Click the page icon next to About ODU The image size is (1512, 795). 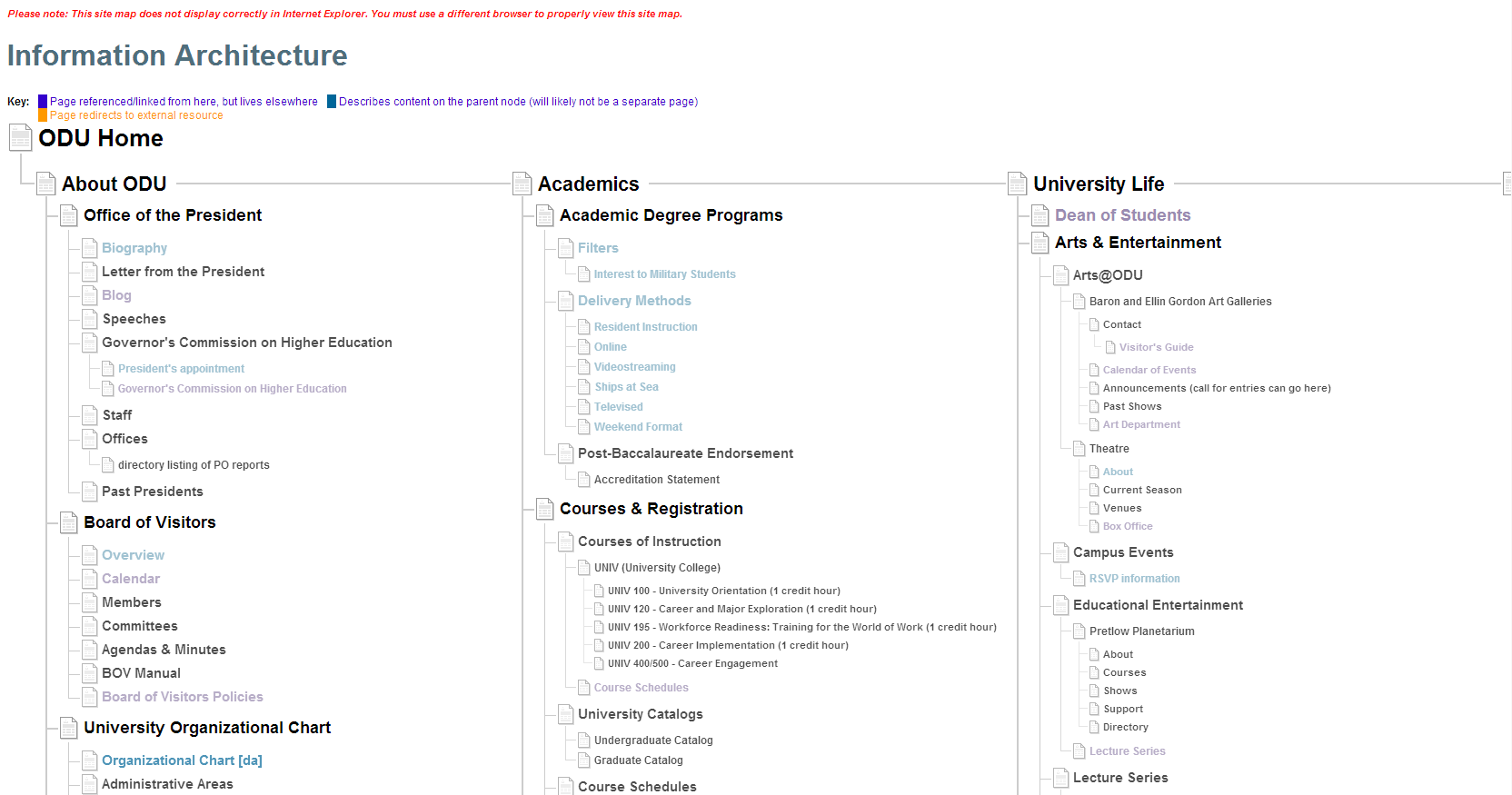46,184
